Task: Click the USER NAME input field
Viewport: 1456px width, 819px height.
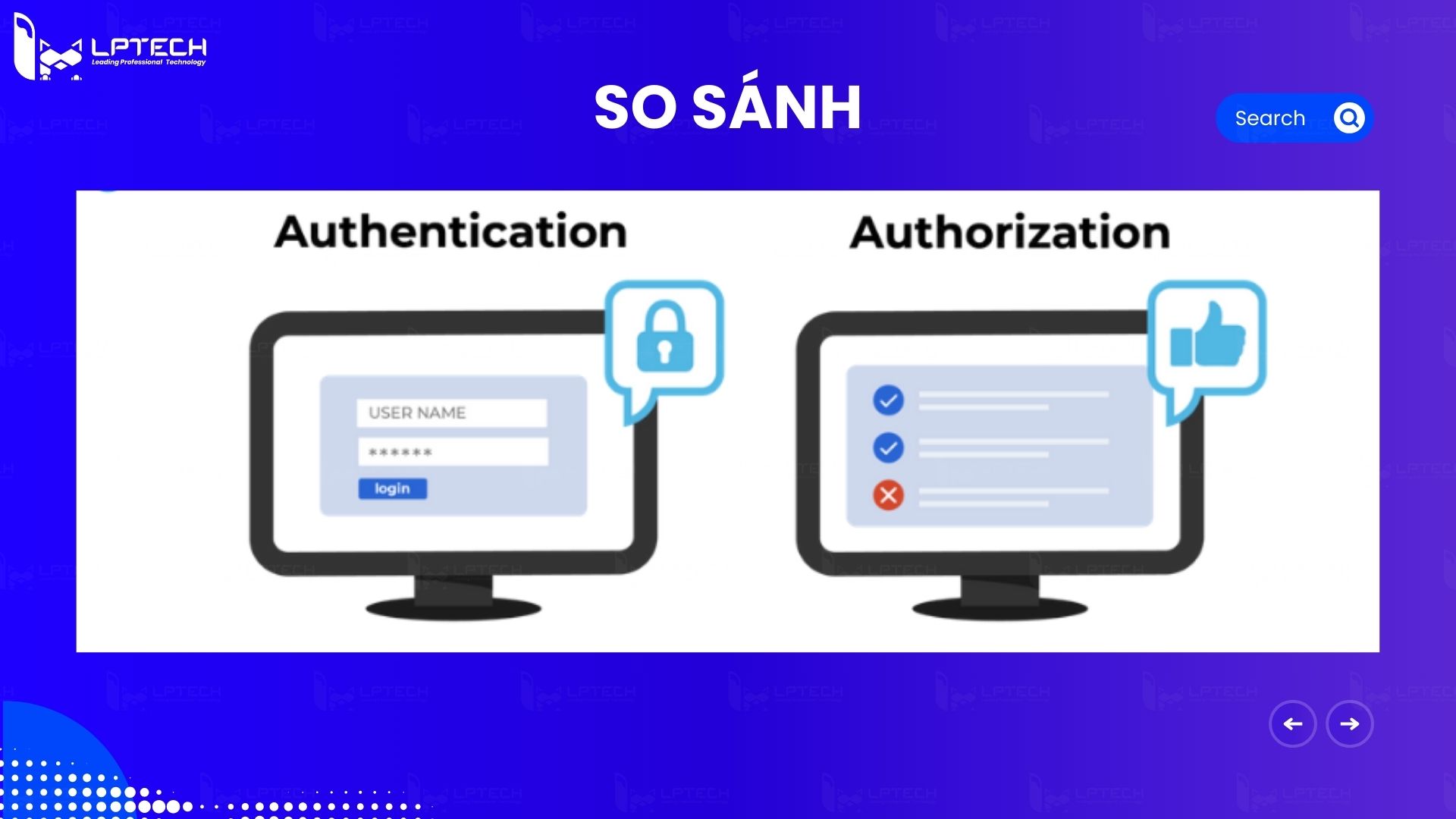Action: click(x=453, y=412)
